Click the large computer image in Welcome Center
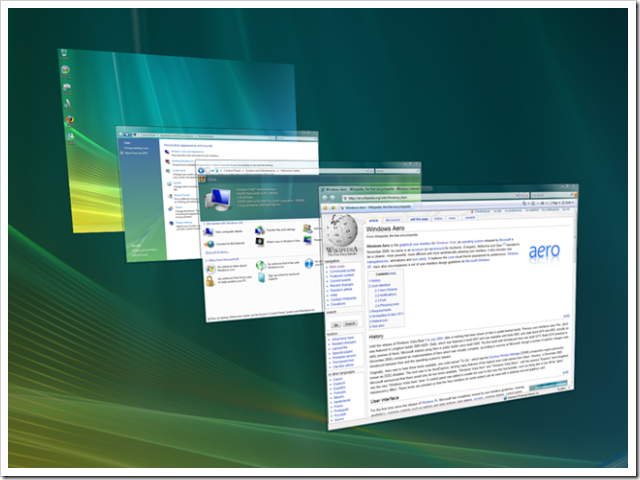This screenshot has height=480, width=640. pyautogui.click(x=218, y=200)
